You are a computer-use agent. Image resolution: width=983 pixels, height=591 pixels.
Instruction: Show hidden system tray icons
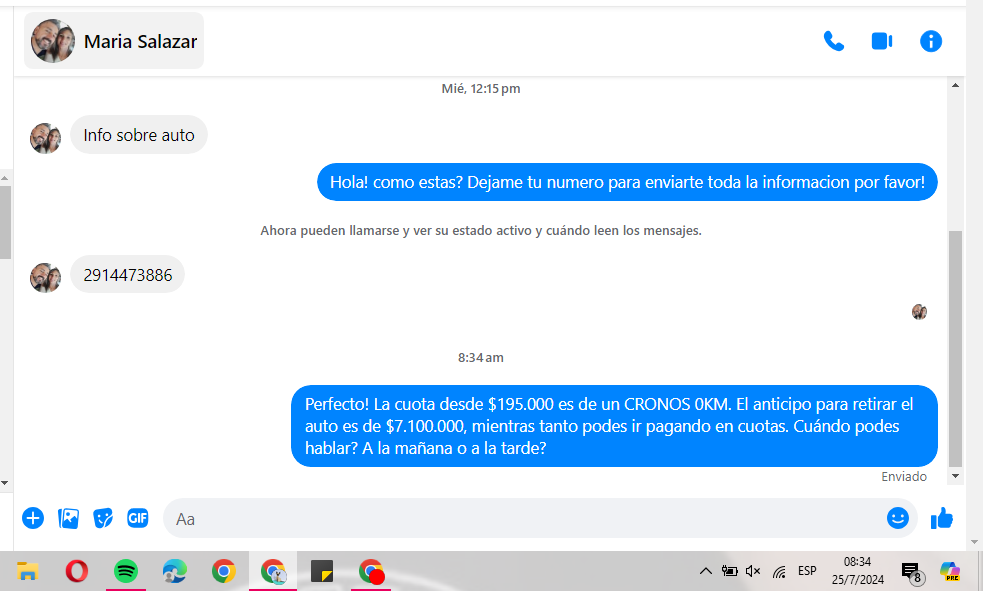[705, 571]
